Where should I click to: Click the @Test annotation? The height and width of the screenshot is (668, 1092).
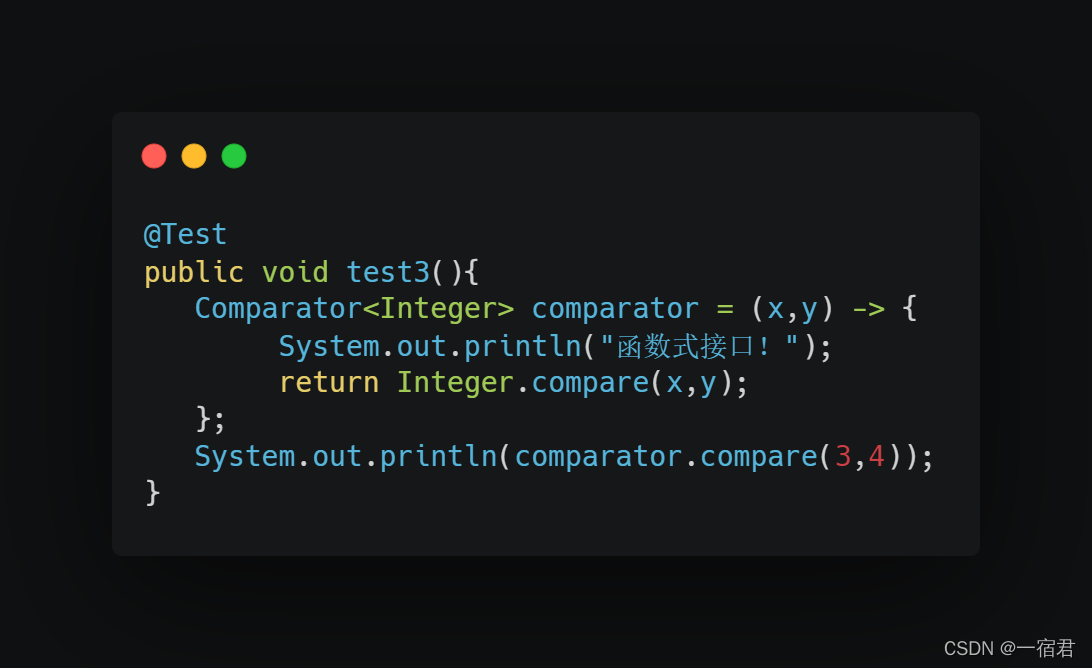(185, 235)
